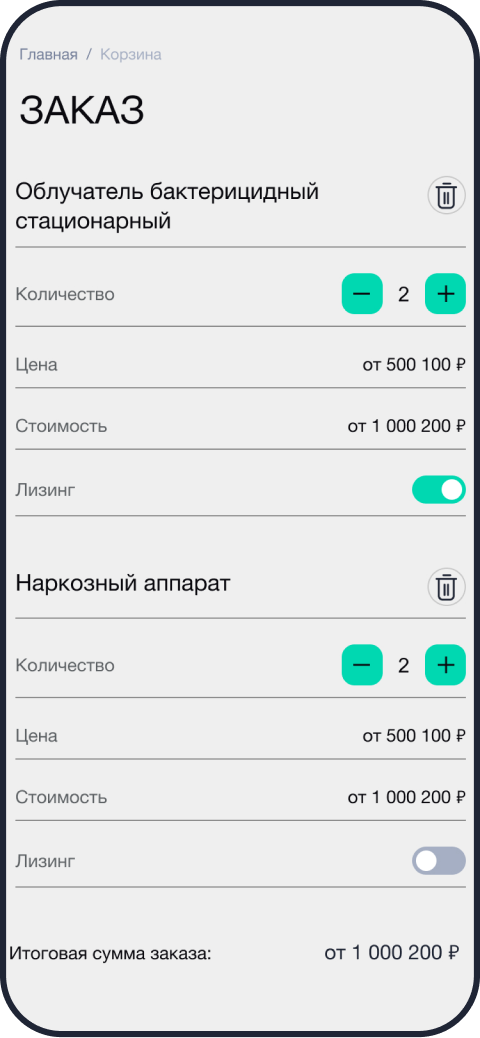Enable Лизинг for Наркозный аппарат
This screenshot has height=1038, width=480.
439,861
